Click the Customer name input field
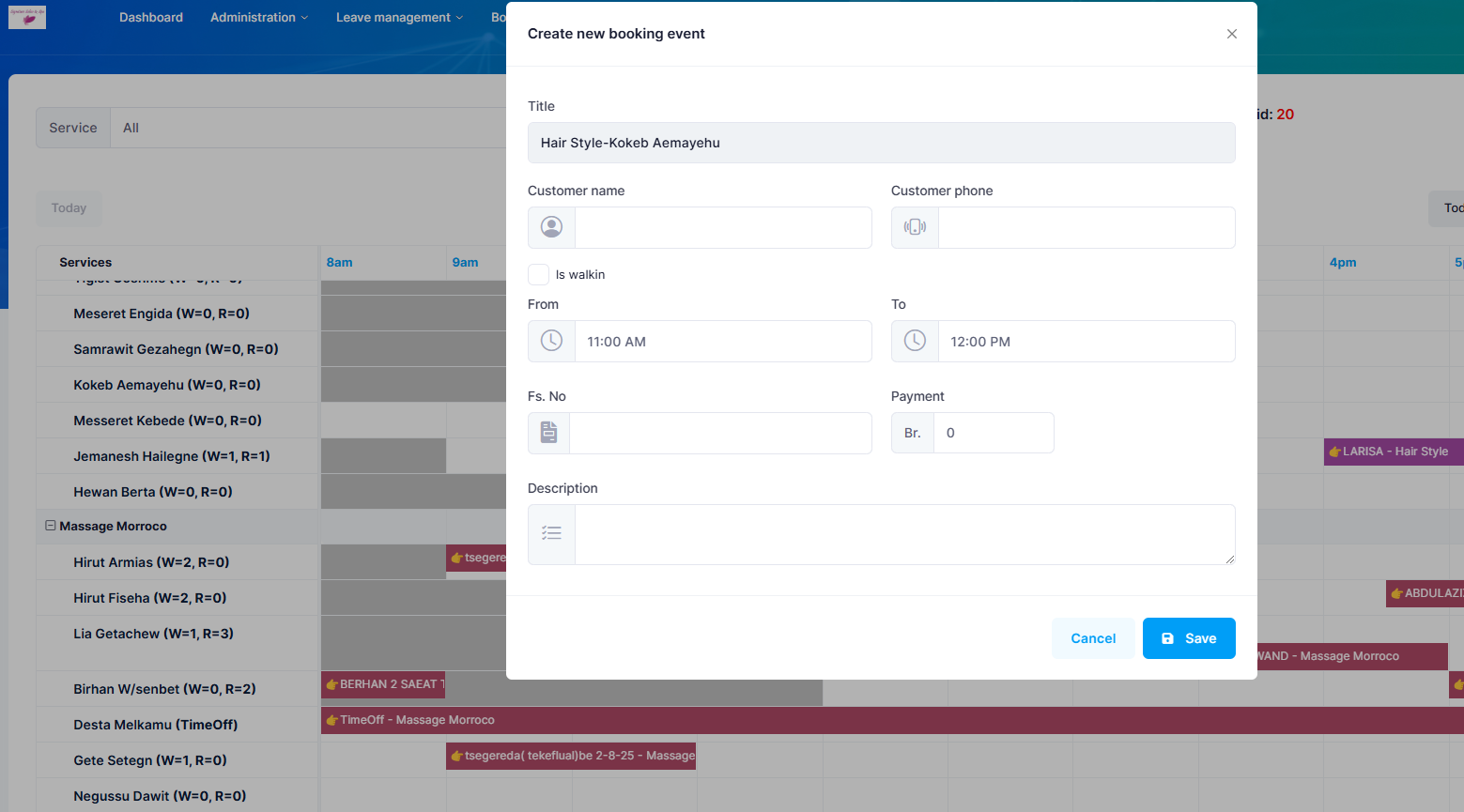This screenshot has width=1464, height=812. [x=723, y=227]
